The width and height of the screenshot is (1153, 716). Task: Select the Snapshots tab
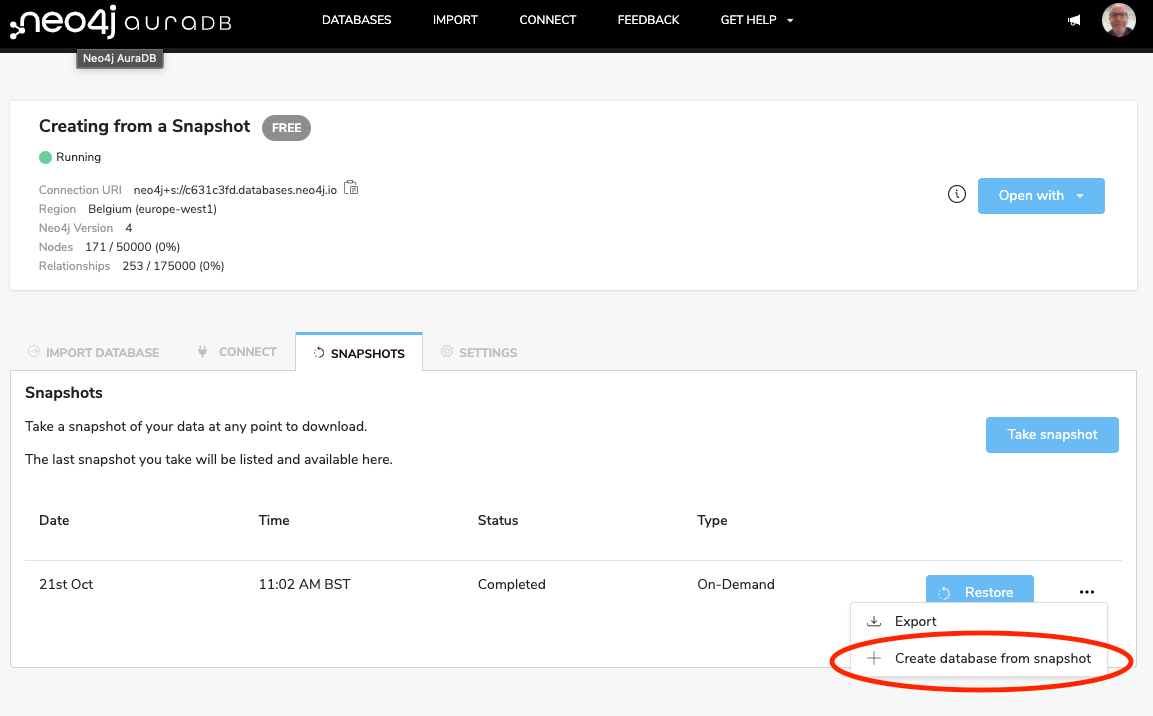pos(359,353)
